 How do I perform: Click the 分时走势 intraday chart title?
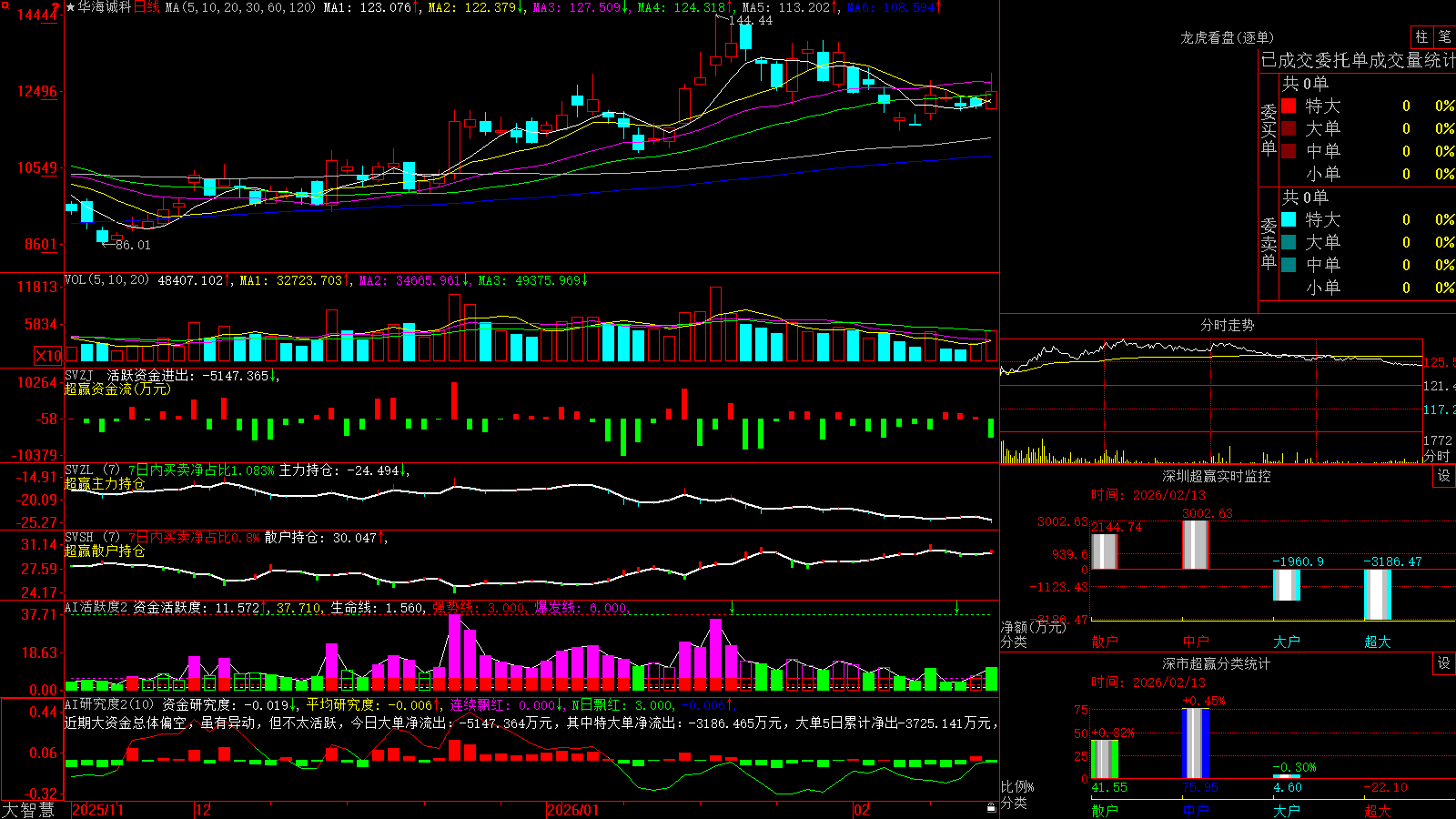[1227, 325]
